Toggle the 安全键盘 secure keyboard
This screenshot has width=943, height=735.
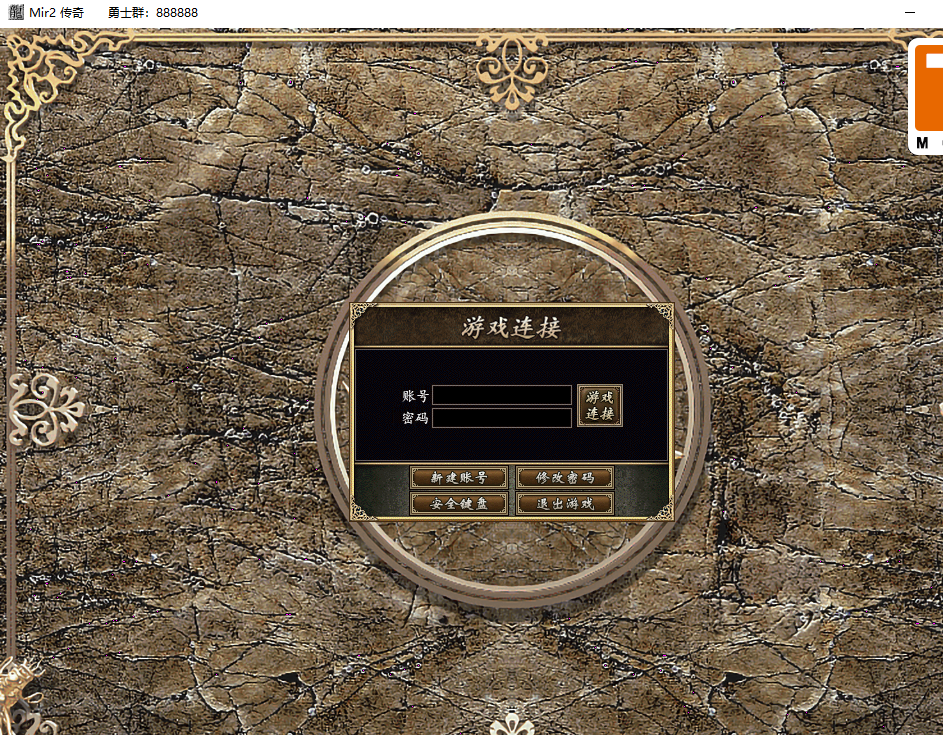459,503
